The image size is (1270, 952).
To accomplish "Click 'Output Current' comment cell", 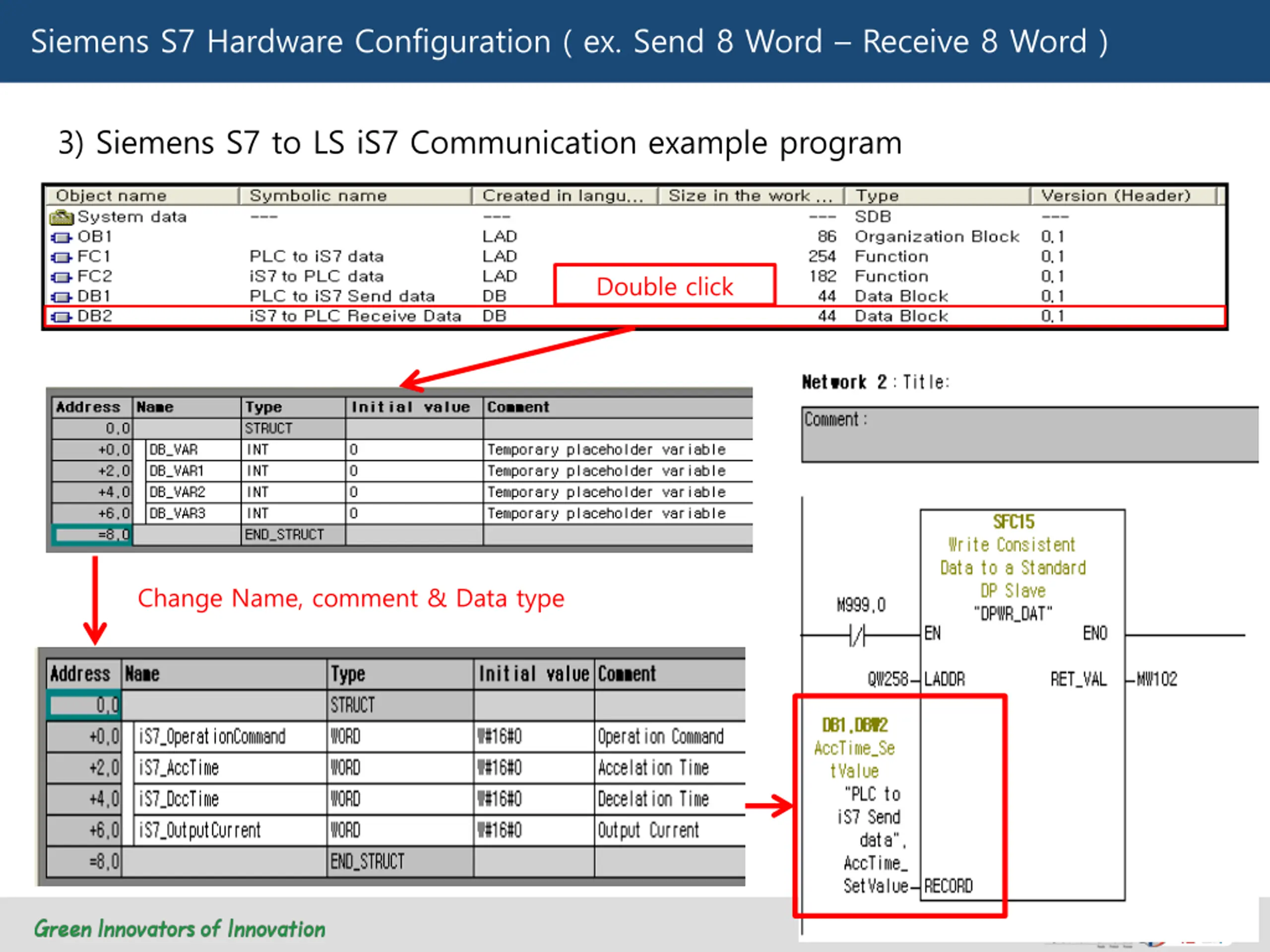I will coord(670,831).
